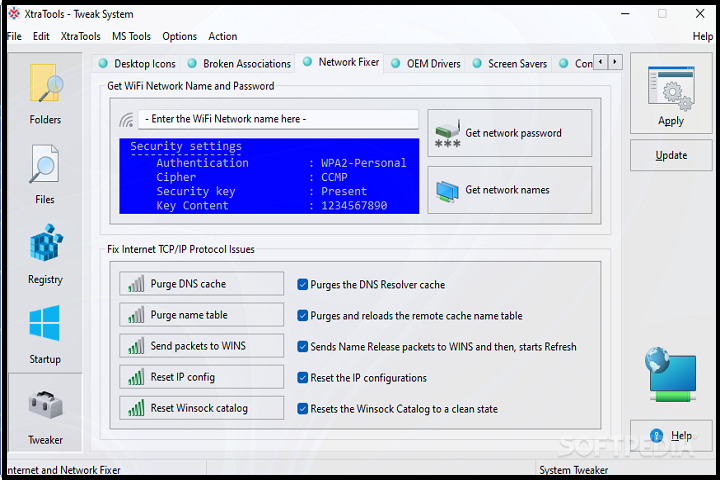Toggle Reset the IP configurations checkbox

303,378
